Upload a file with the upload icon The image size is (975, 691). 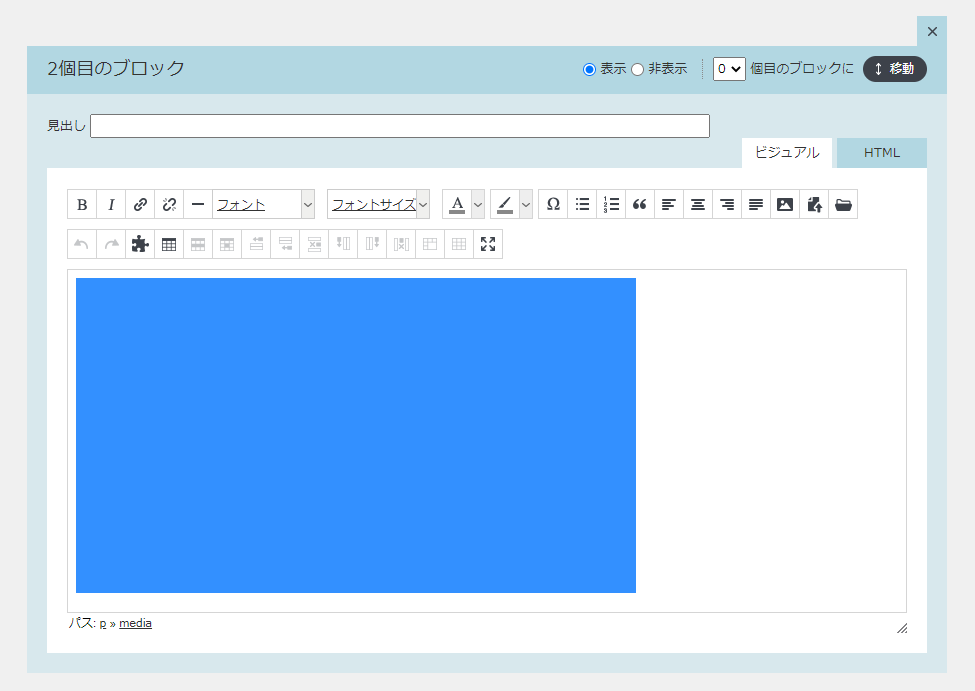click(814, 204)
